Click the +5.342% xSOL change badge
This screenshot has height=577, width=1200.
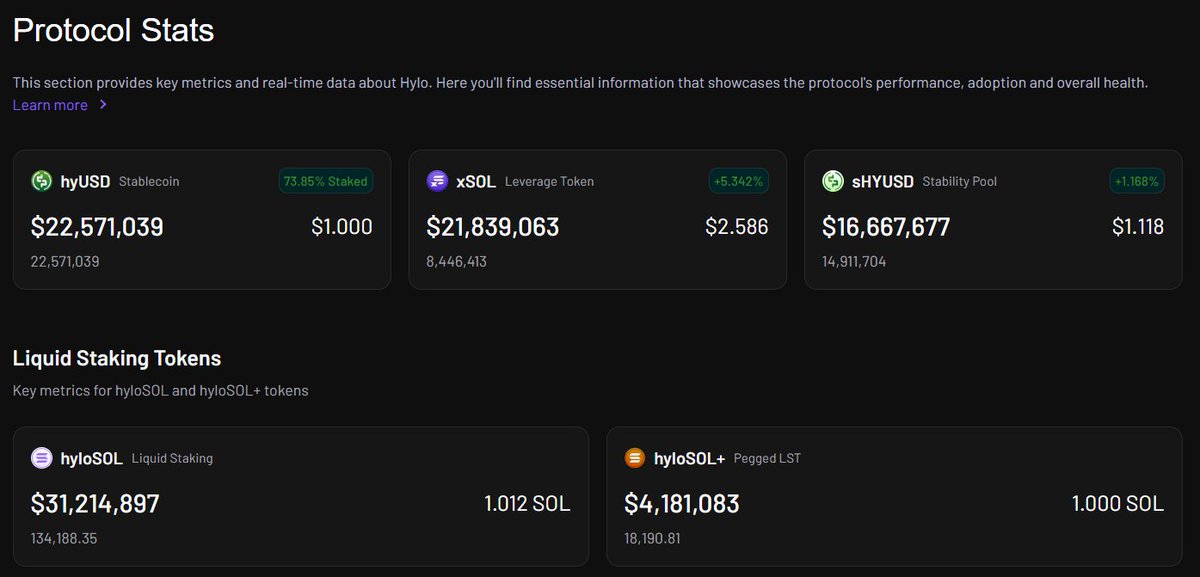click(738, 181)
